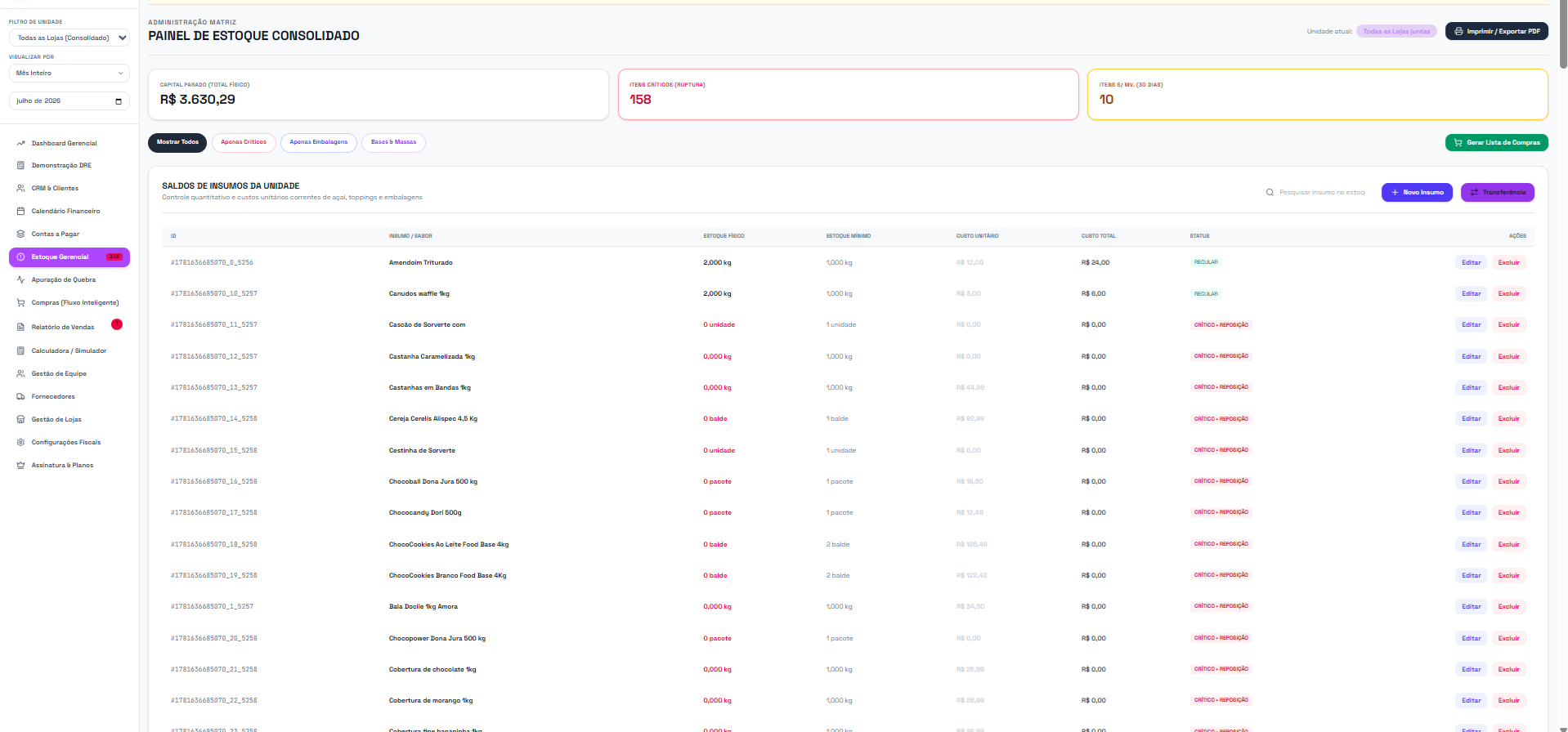The width and height of the screenshot is (1568, 732).
Task: Click the REGULAR status badge for Amendoim Triturado
Action: pos(1206,262)
